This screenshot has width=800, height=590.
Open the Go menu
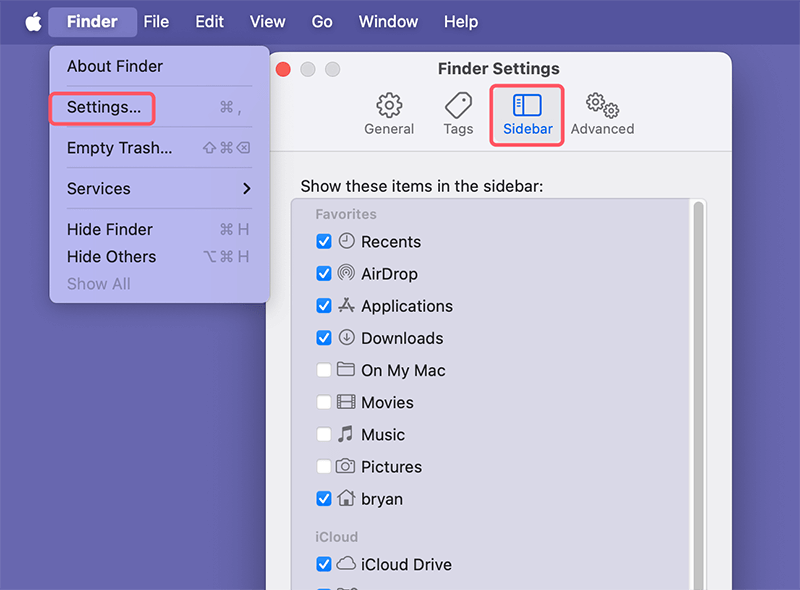click(322, 21)
